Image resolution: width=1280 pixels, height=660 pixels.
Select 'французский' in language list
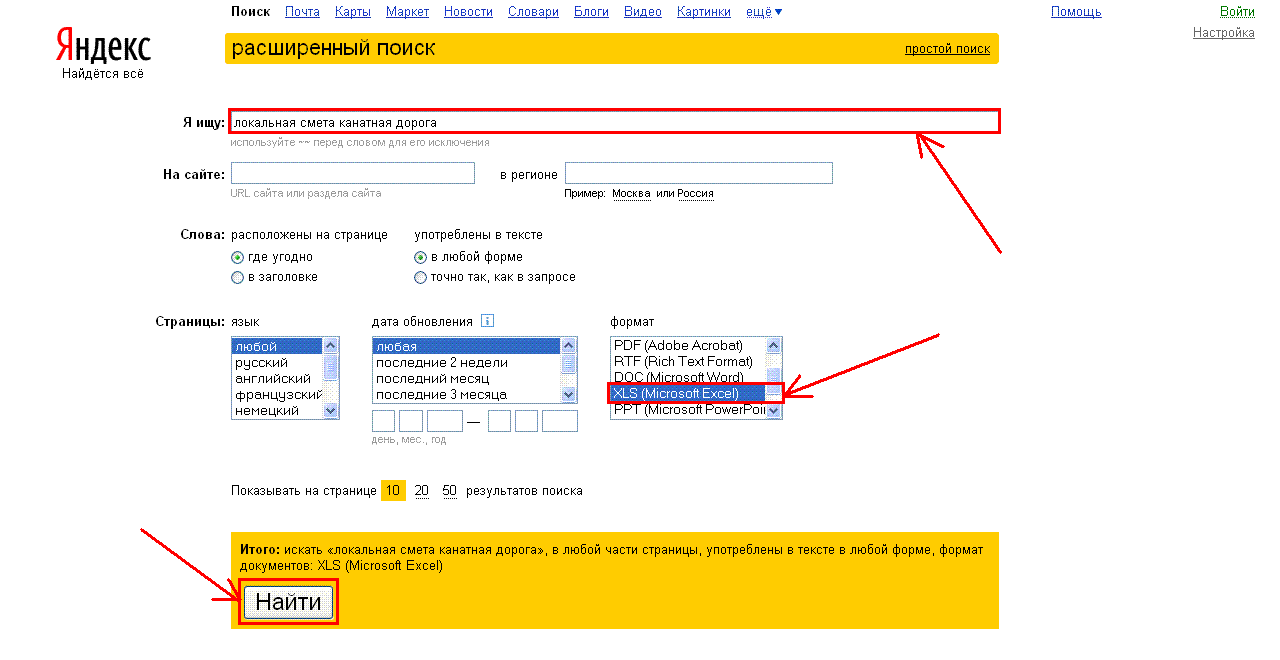tap(277, 394)
